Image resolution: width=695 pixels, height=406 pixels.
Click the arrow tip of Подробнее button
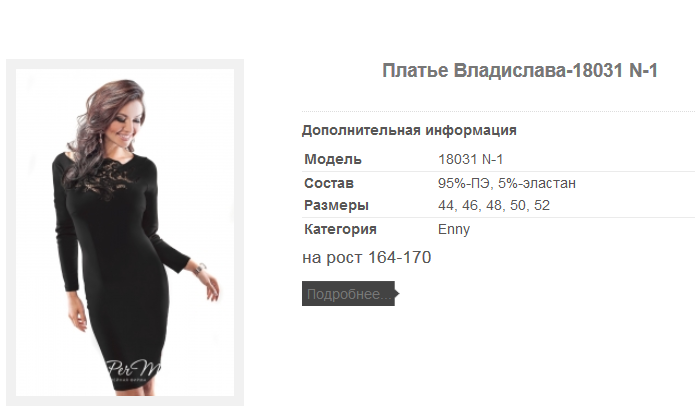(397, 293)
